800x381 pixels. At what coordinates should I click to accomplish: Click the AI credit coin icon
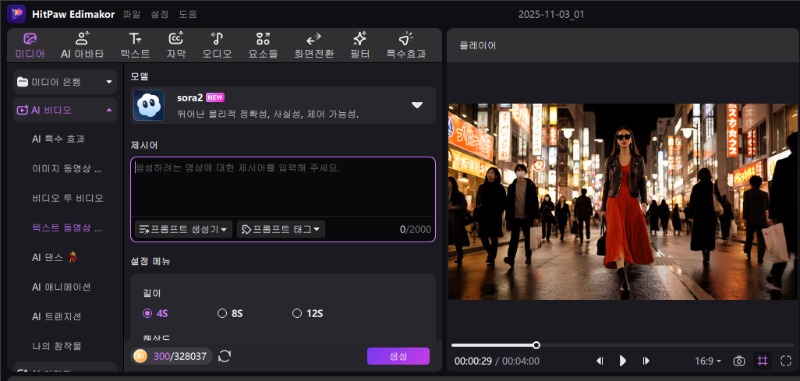[140, 356]
